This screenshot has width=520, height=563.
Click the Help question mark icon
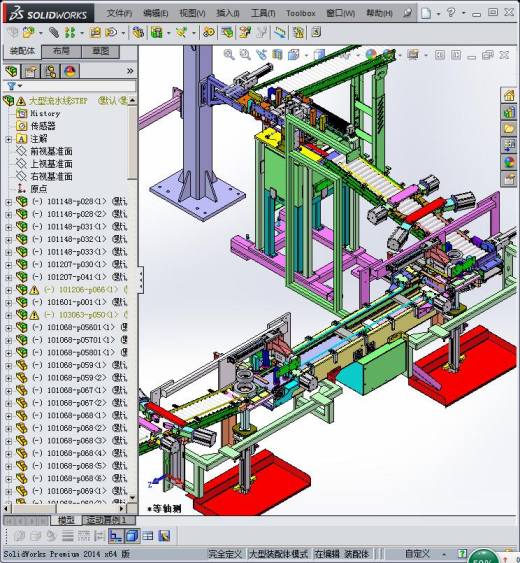click(x=451, y=13)
